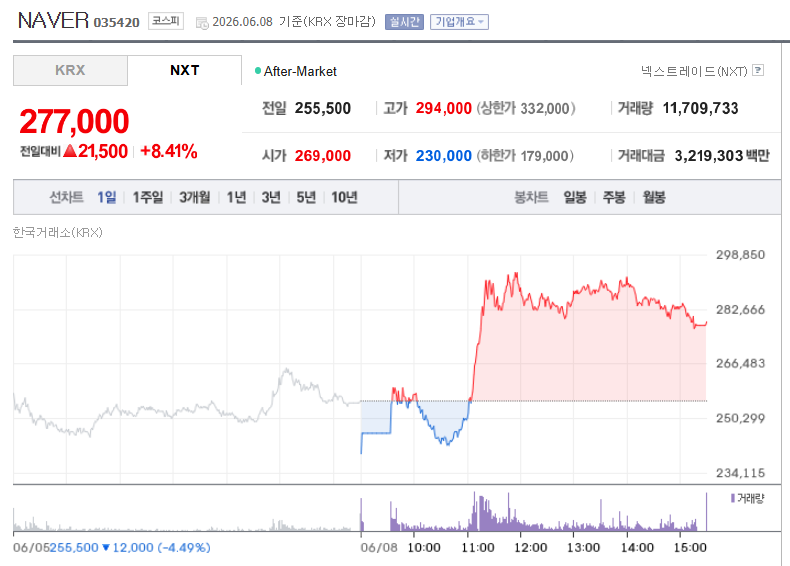Click the stock code 035420

pyautogui.click(x=116, y=23)
